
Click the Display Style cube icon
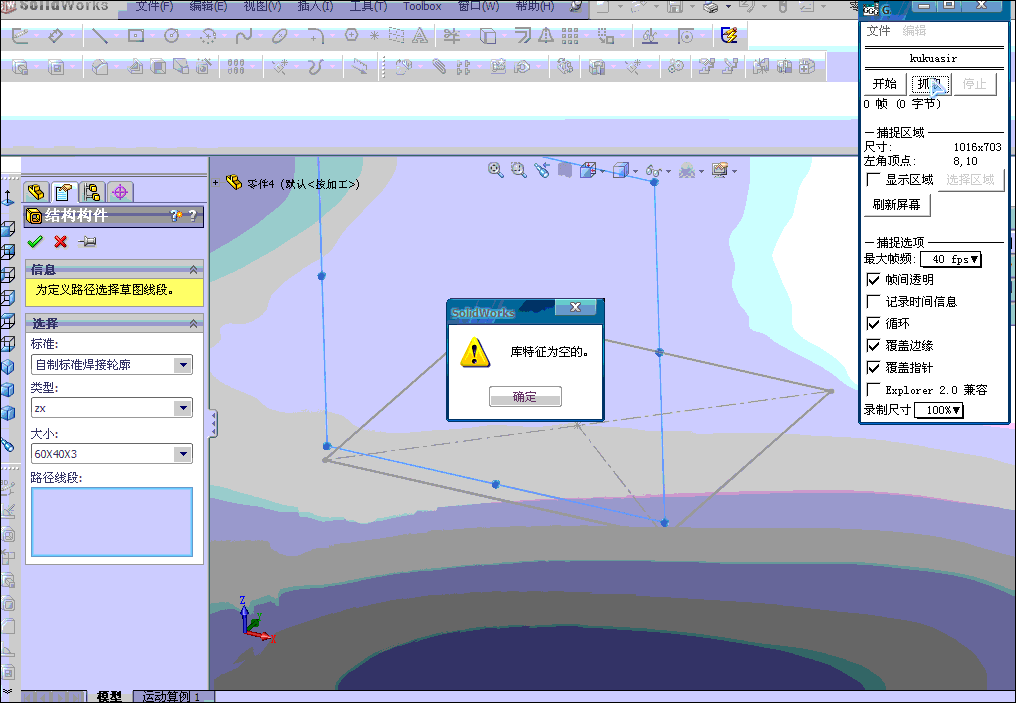pos(620,170)
